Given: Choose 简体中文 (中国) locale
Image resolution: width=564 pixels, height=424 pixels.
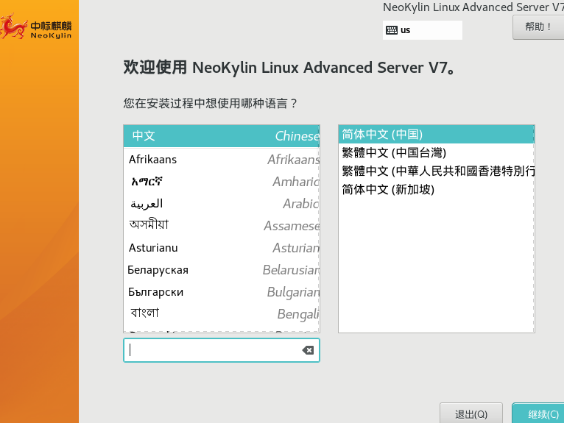Looking at the screenshot, I should click(436, 135).
